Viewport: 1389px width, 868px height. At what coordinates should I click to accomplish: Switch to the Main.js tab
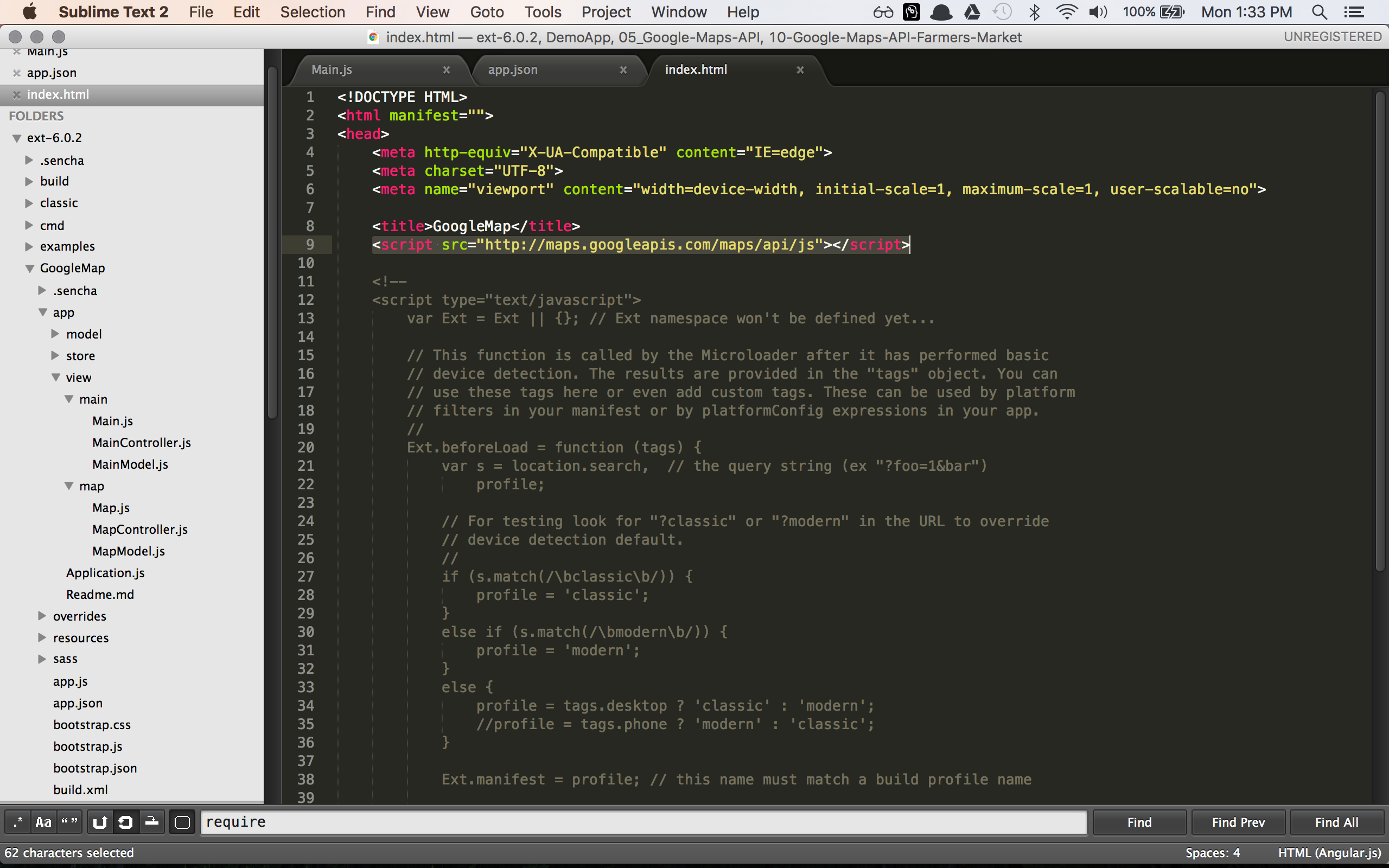(x=332, y=69)
